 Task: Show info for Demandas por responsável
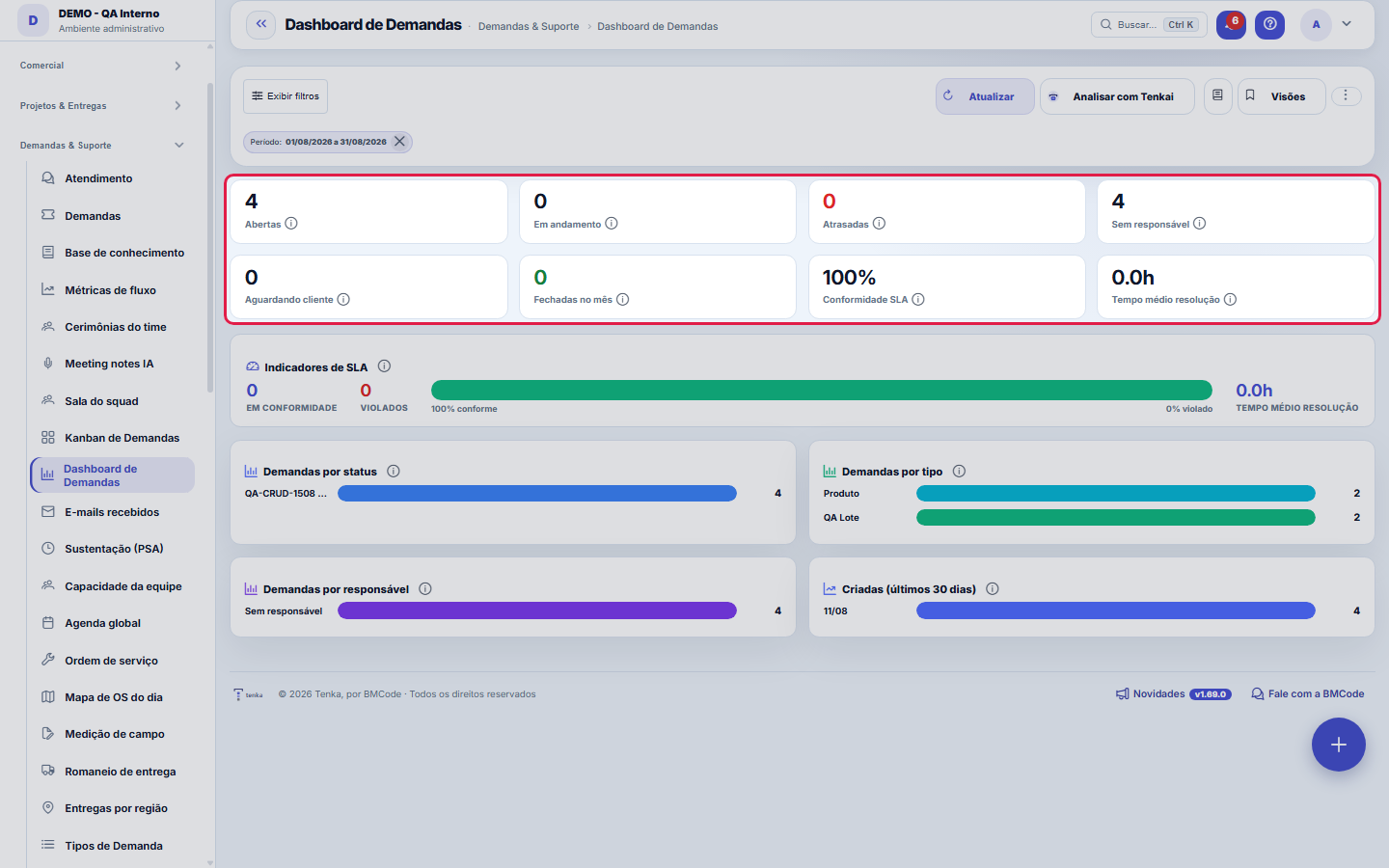click(425, 589)
